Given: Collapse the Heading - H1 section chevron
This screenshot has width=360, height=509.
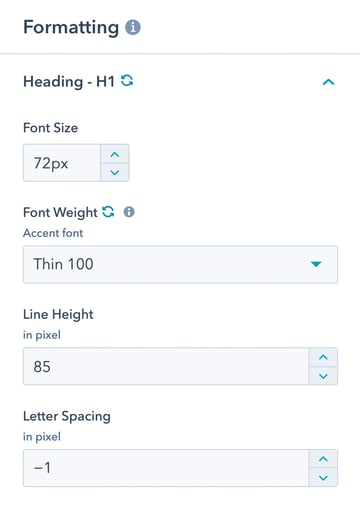Looking at the screenshot, I should coord(328,82).
